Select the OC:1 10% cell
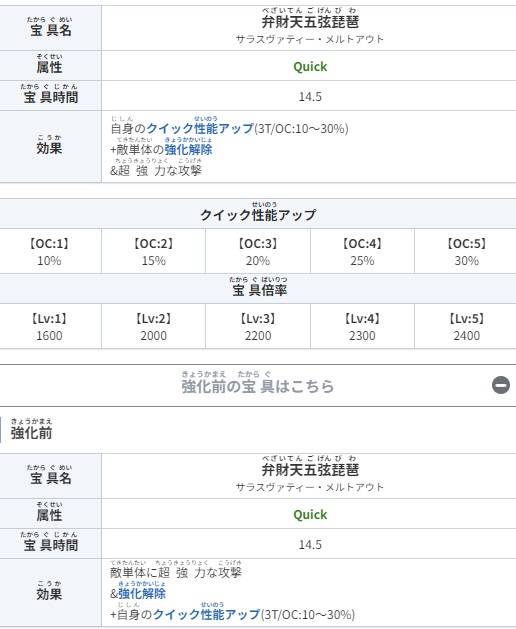Image resolution: width=516 pixels, height=629 pixels. [51, 251]
